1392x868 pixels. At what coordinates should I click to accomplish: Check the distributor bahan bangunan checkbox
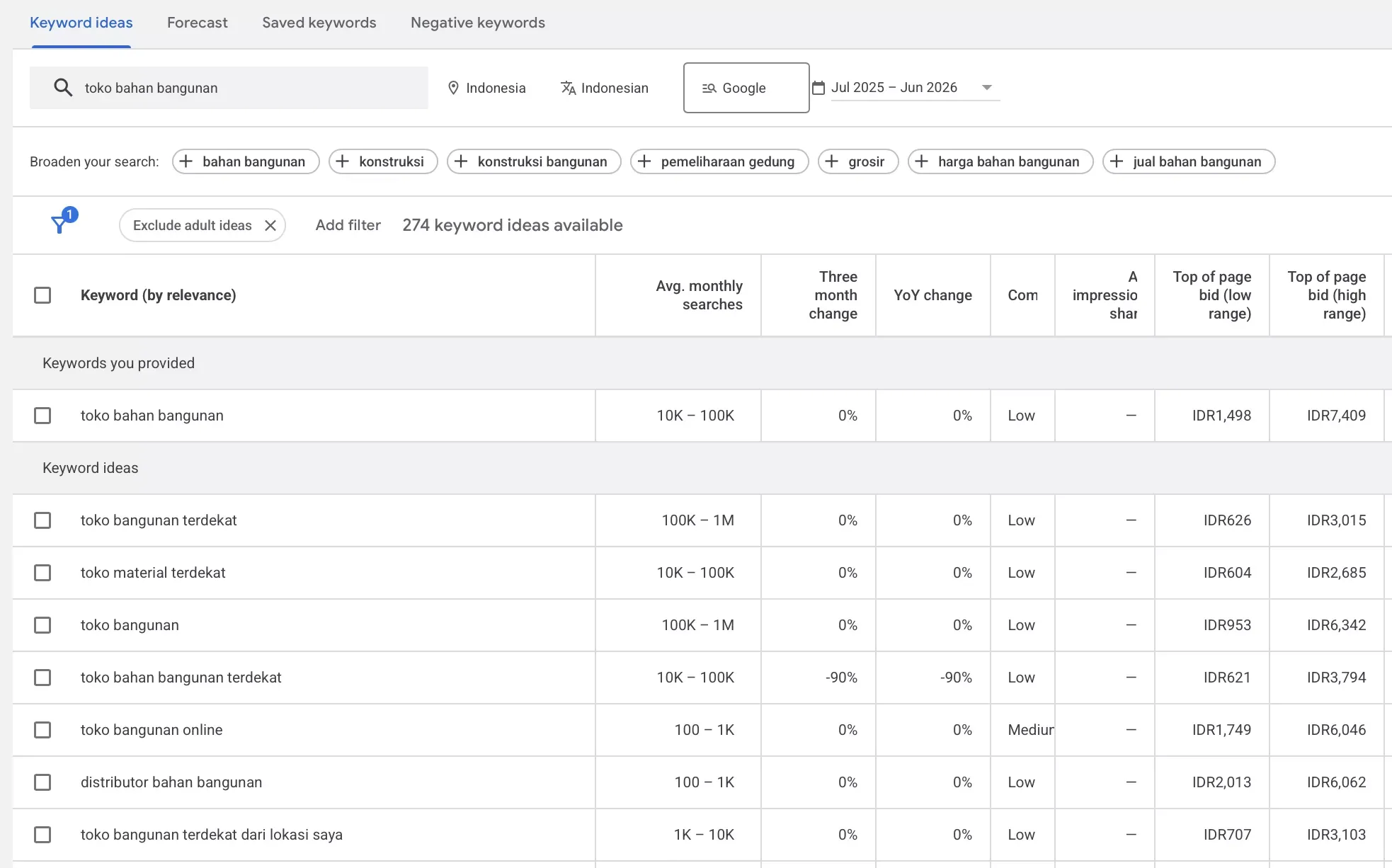click(x=42, y=782)
